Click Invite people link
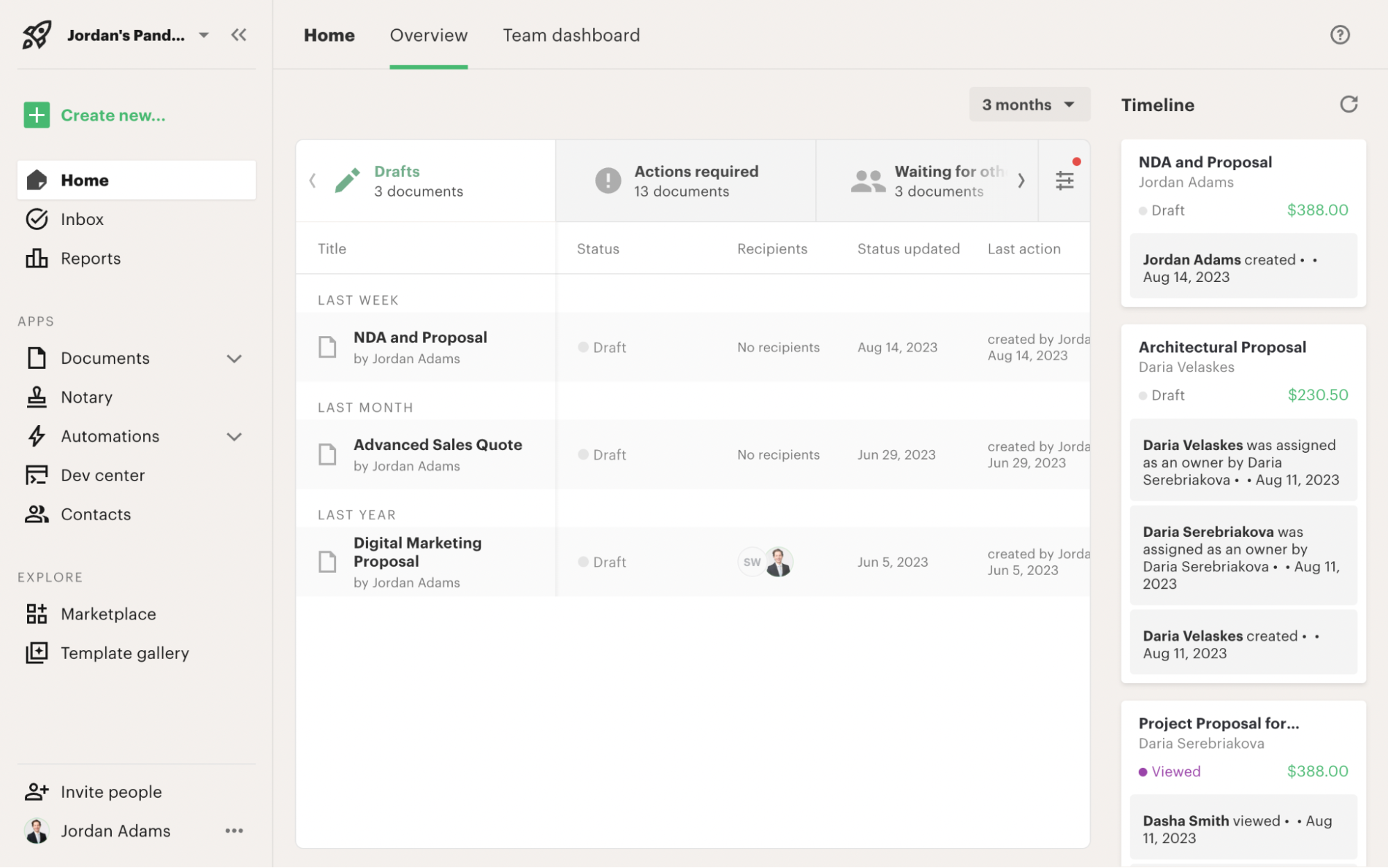Viewport: 1388px width, 868px height. coord(111,792)
